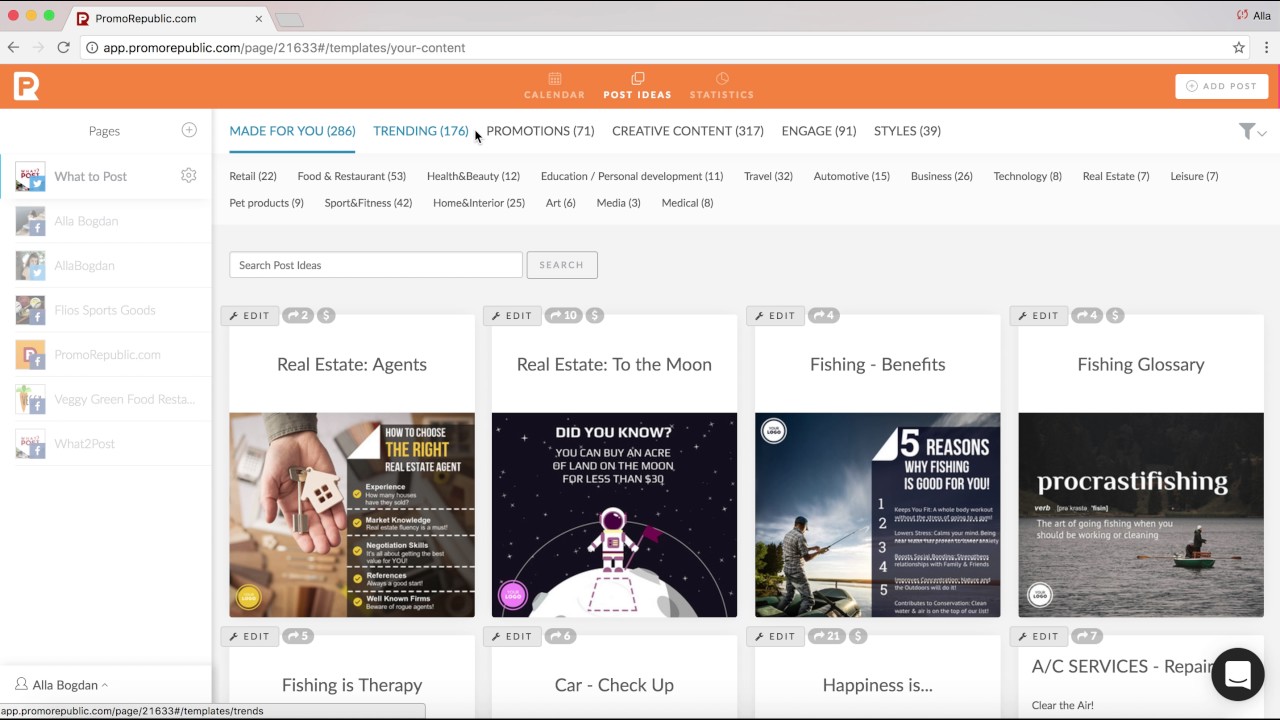Click share count badge on Real Estate: Agents

click(x=298, y=315)
